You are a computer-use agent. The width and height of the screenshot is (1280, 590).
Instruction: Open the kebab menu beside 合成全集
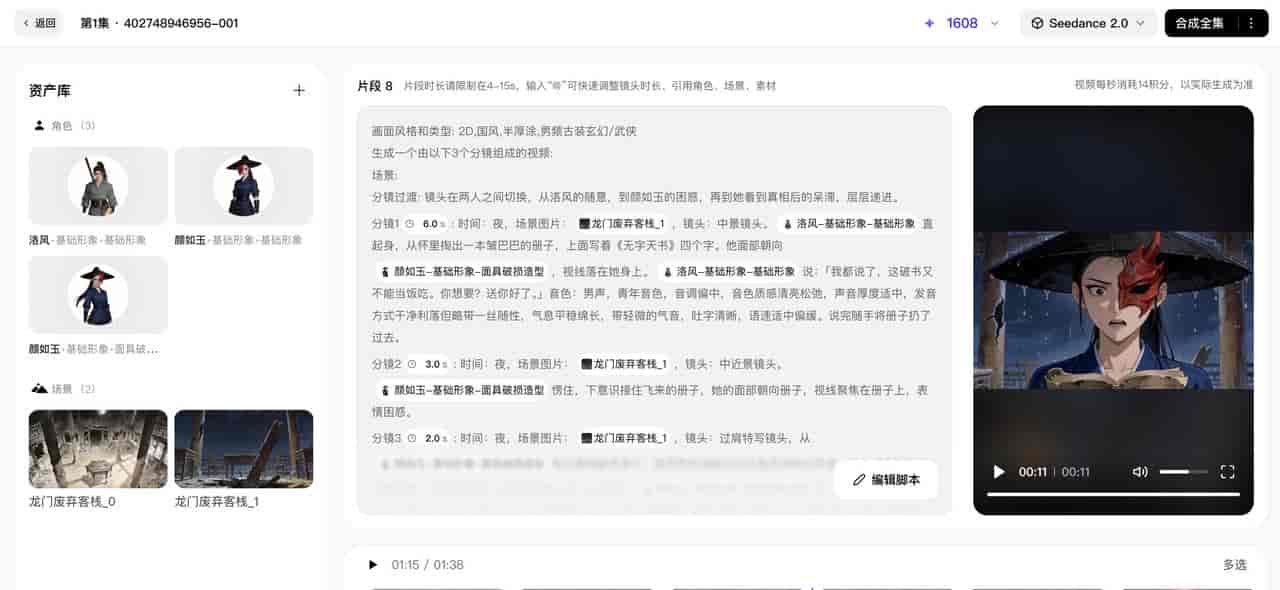[x=1251, y=21]
